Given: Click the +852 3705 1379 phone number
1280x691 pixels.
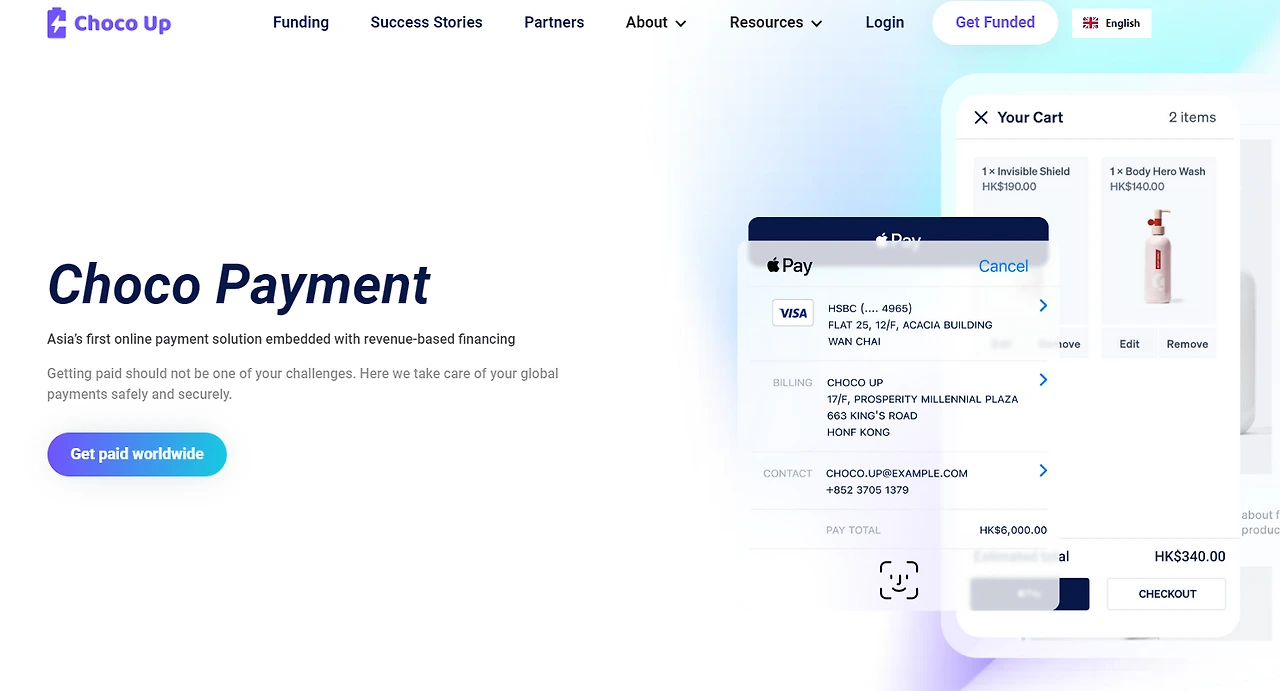Looking at the screenshot, I should (x=867, y=490).
